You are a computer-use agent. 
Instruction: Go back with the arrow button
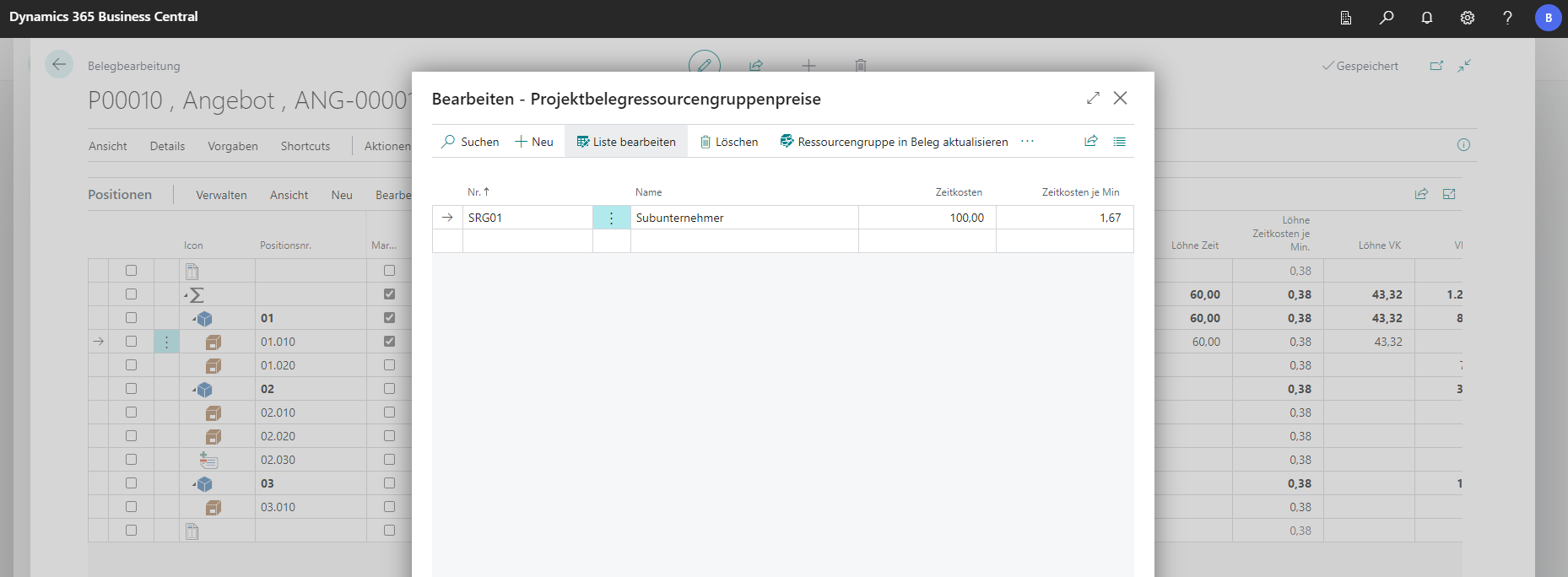click(59, 64)
